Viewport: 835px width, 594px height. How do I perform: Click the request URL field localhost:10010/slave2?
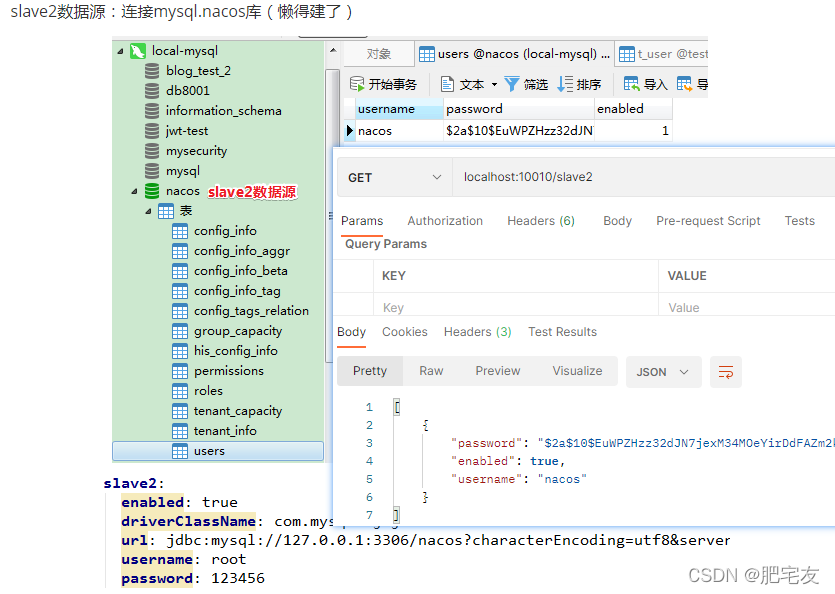point(644,177)
